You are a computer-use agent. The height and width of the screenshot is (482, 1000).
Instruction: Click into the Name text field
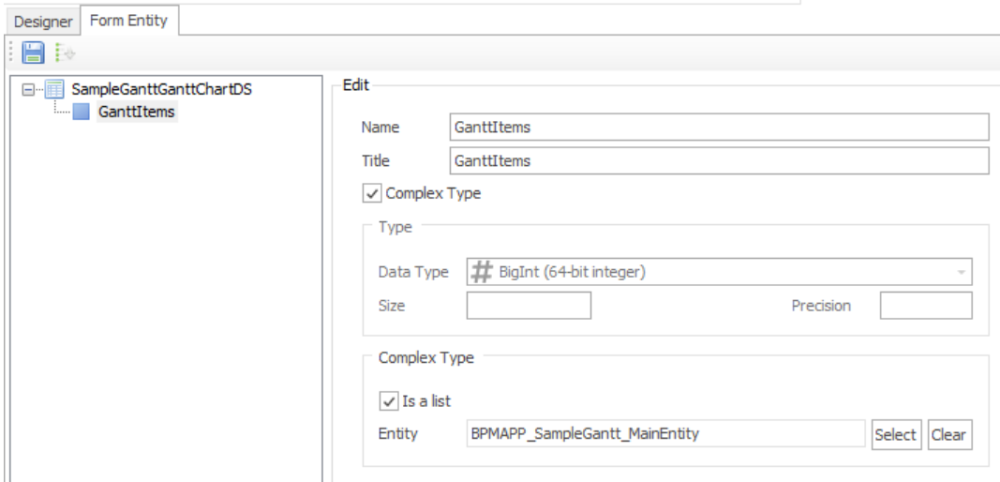[720, 128]
